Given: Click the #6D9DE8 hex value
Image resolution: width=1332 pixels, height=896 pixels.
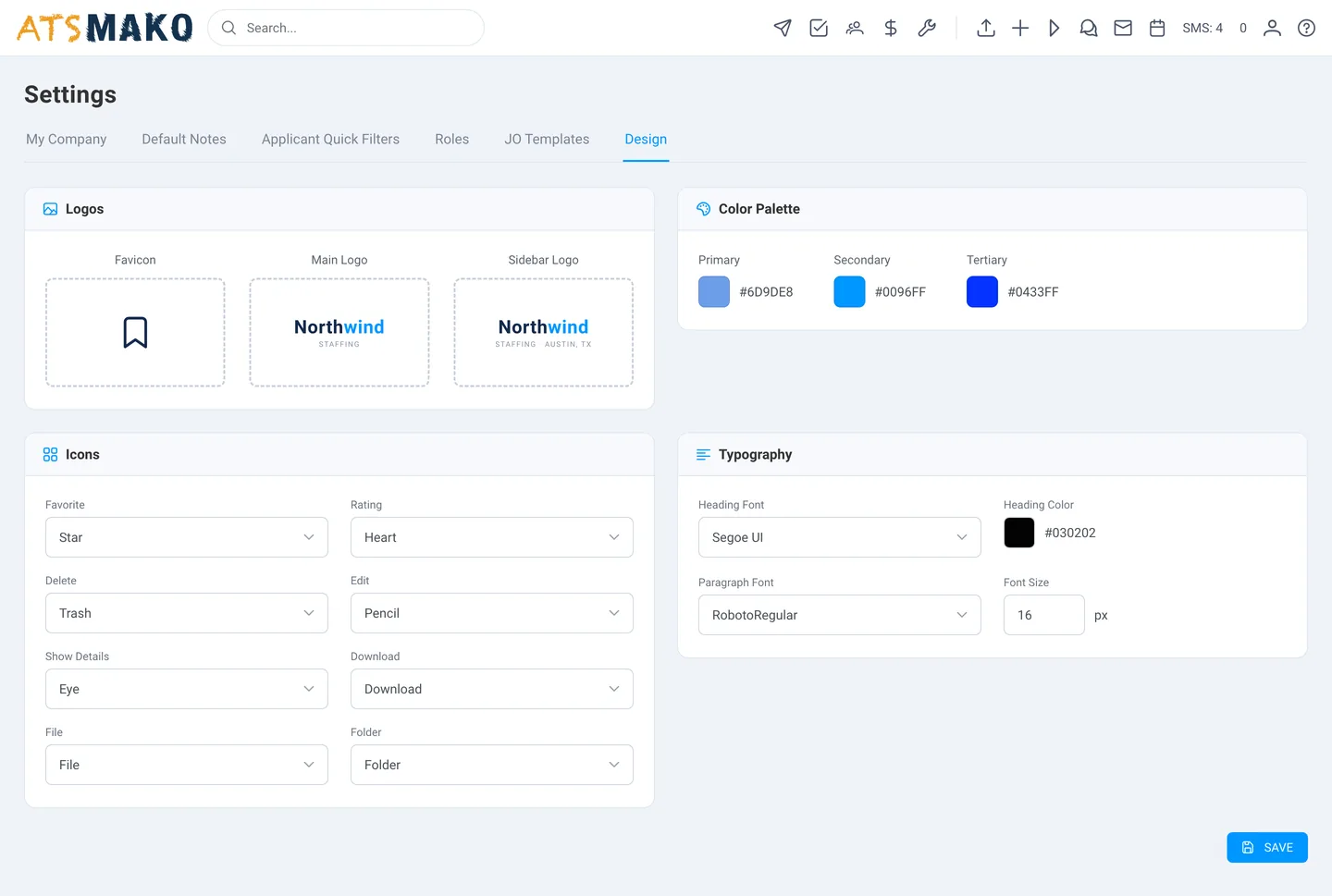Looking at the screenshot, I should (x=766, y=291).
